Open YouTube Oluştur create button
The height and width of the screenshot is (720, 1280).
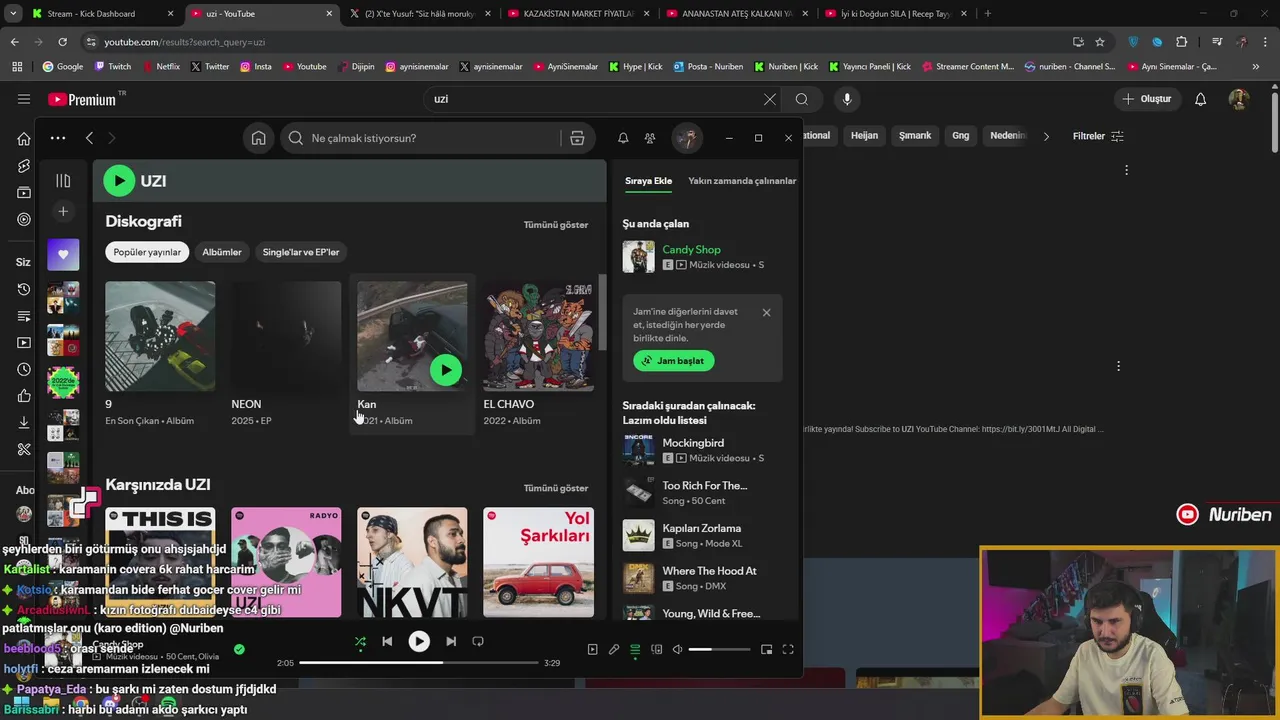[x=1146, y=99]
